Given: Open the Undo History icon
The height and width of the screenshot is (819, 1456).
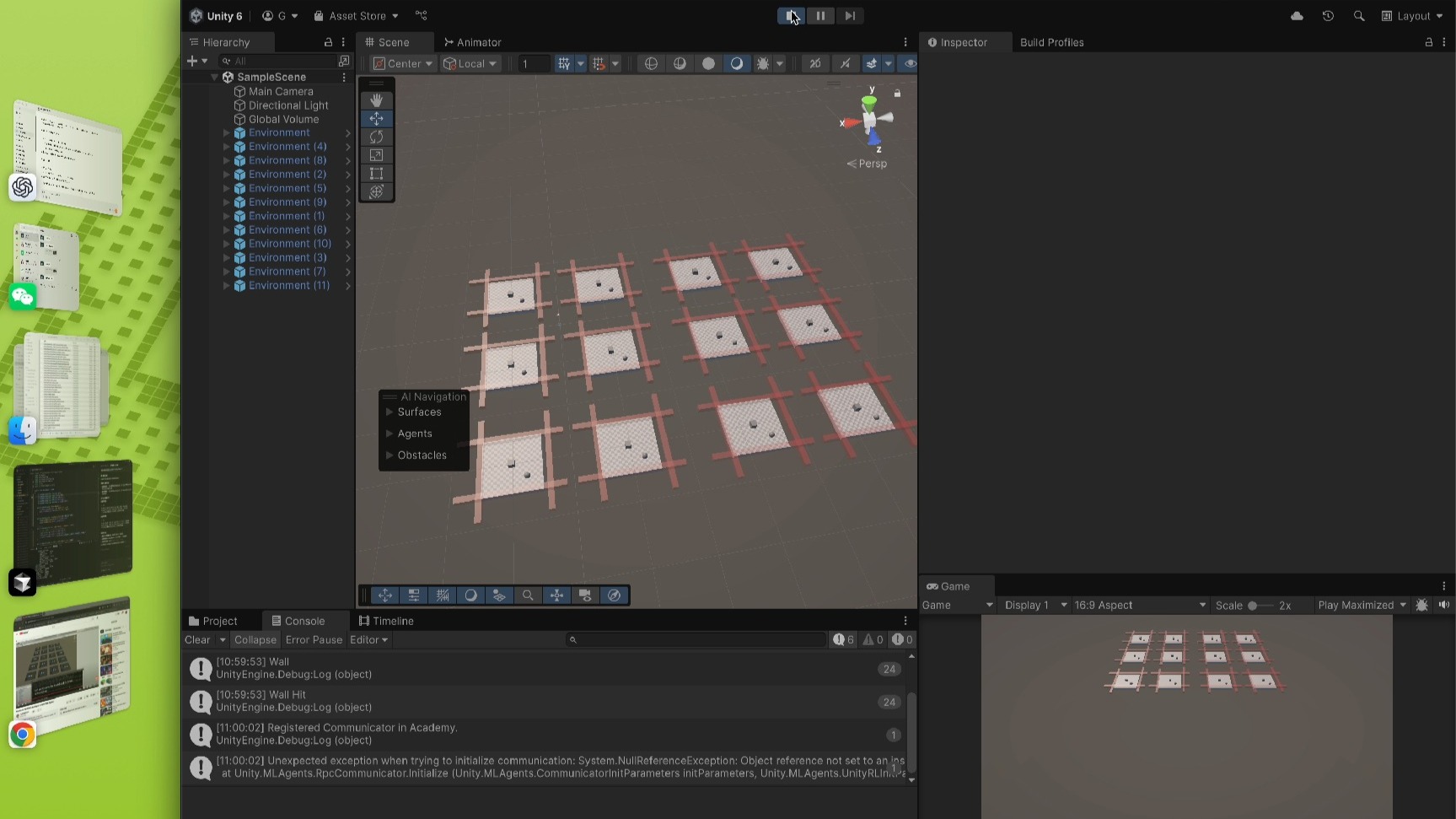Looking at the screenshot, I should 1328,16.
